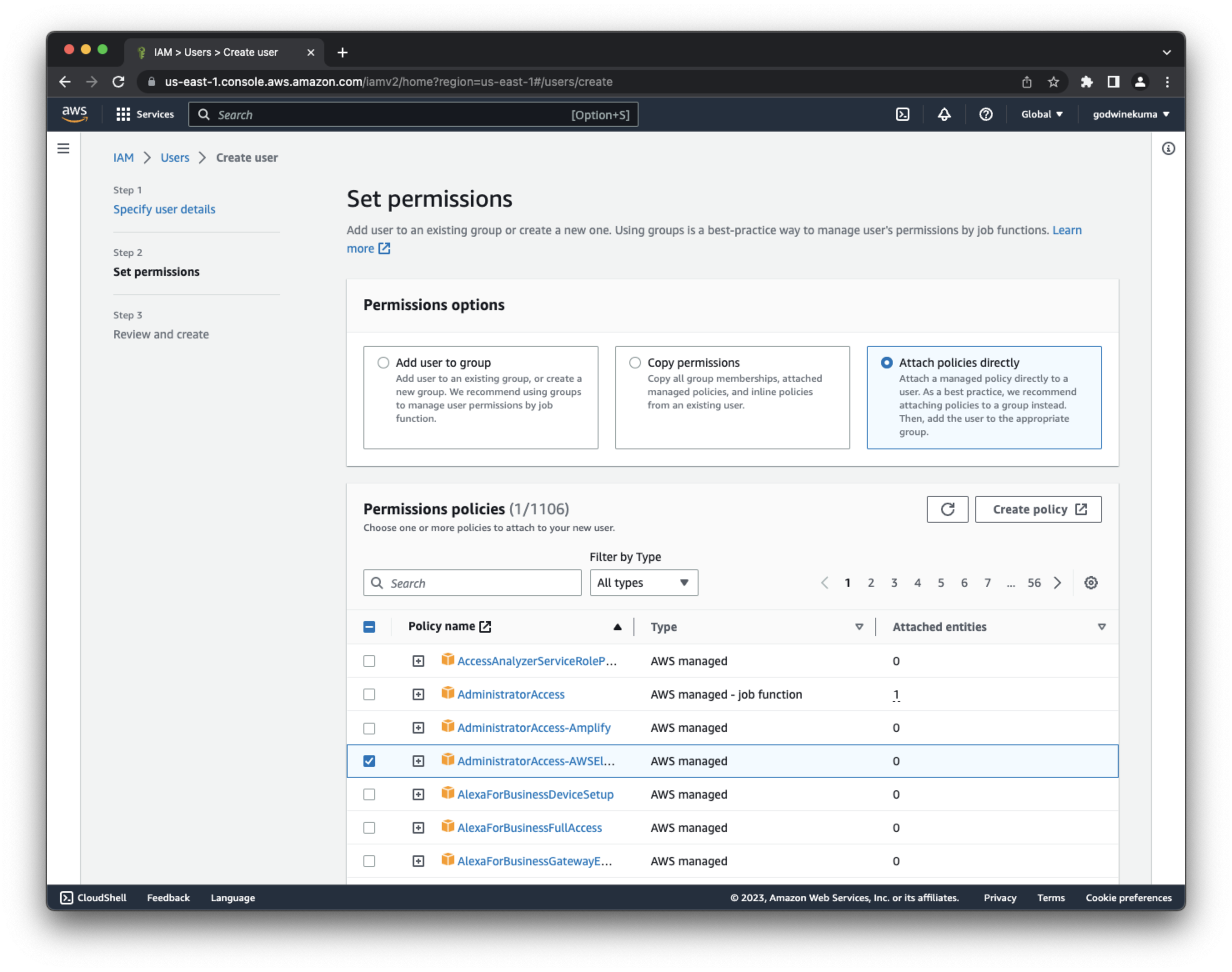This screenshot has height=972, width=1232.
Task: Open the All types filter dropdown
Action: pyautogui.click(x=644, y=583)
